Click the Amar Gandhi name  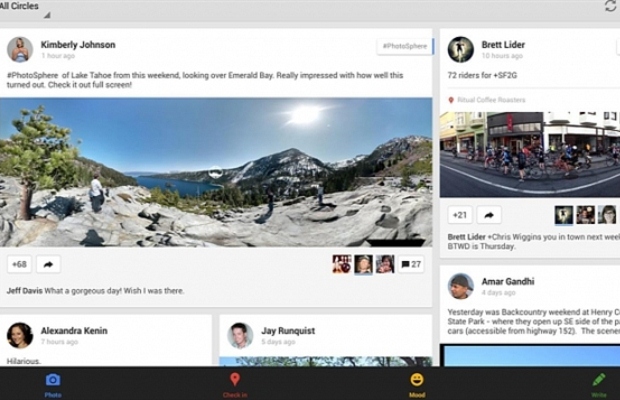coord(508,281)
